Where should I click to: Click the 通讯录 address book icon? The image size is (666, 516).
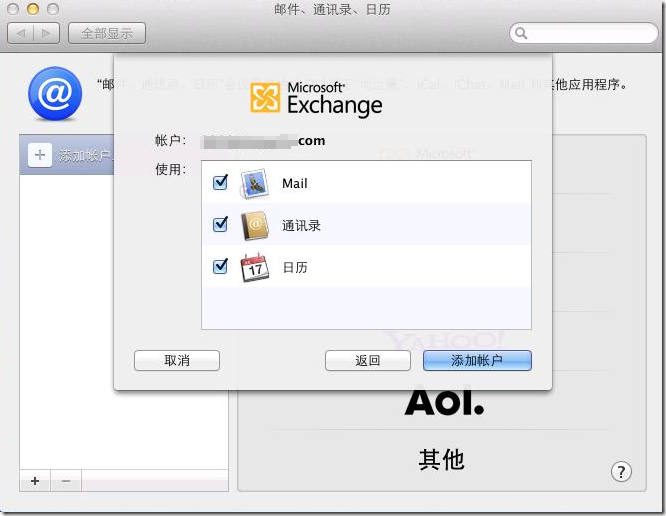254,226
